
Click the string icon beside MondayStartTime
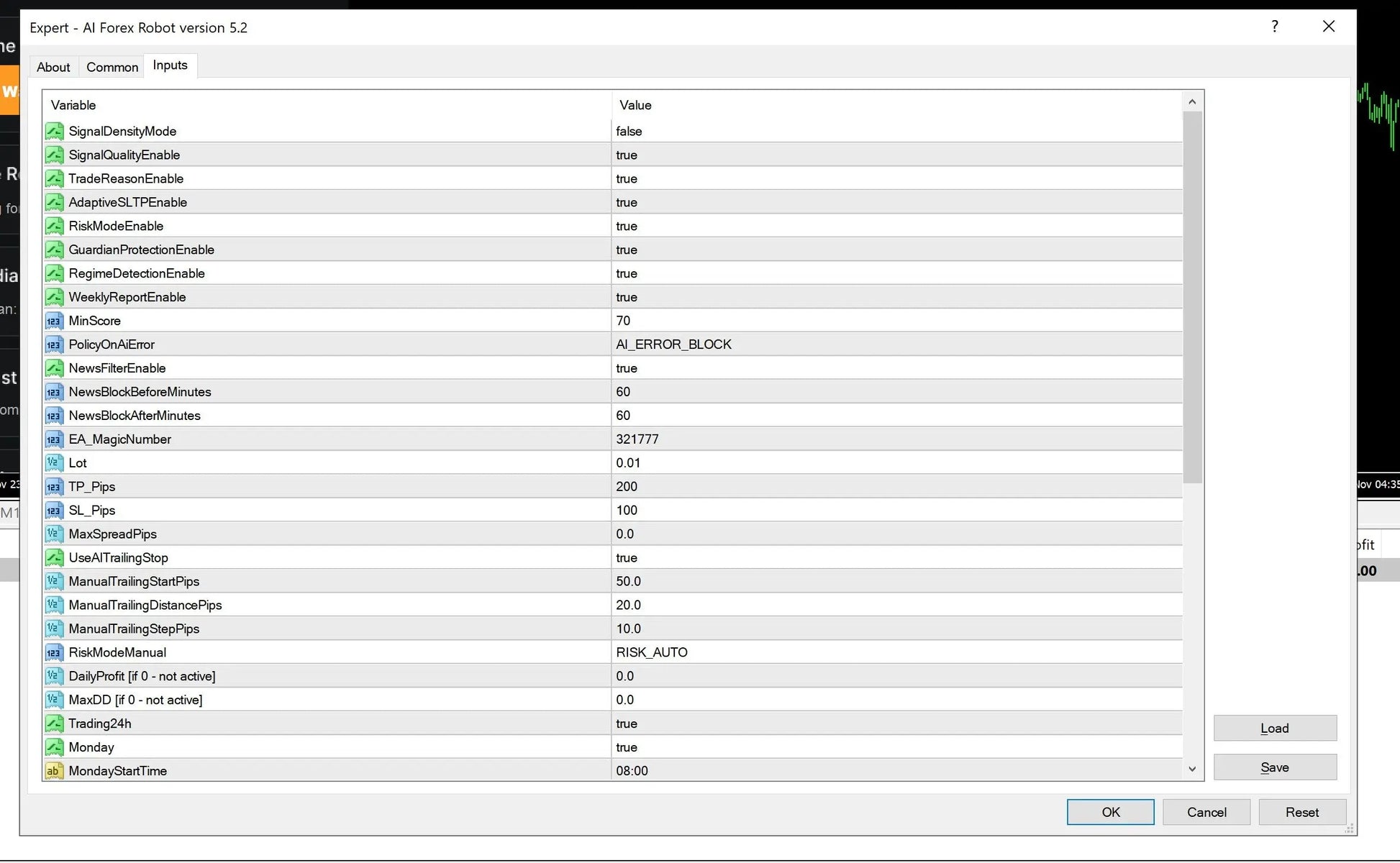pos(54,771)
